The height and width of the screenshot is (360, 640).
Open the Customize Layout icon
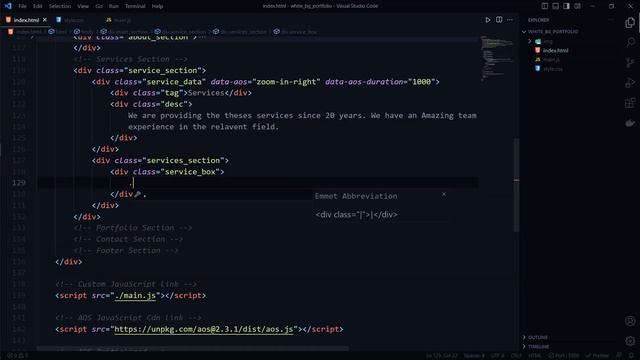[x=578, y=6]
